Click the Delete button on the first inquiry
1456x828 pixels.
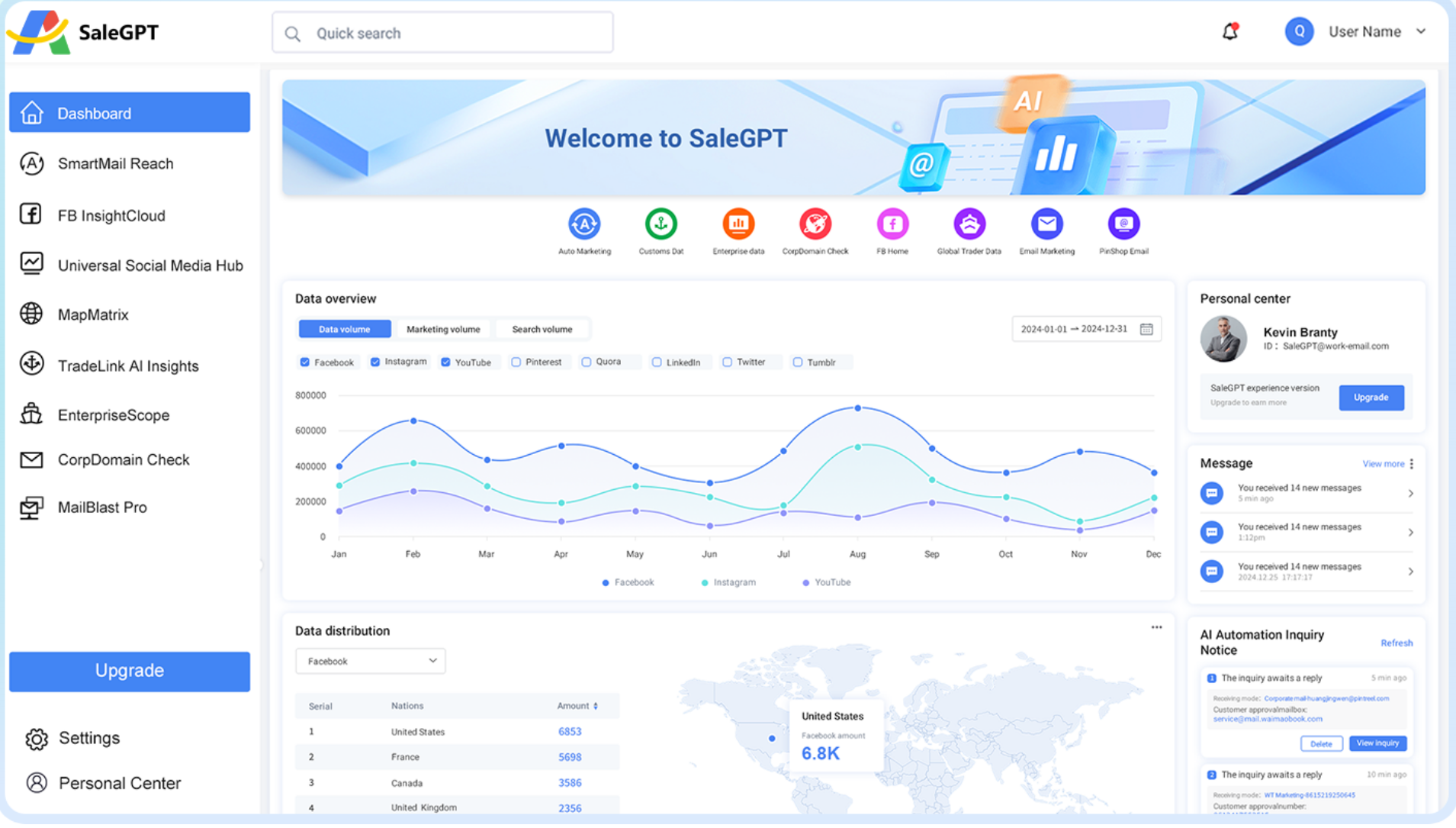[1321, 743]
